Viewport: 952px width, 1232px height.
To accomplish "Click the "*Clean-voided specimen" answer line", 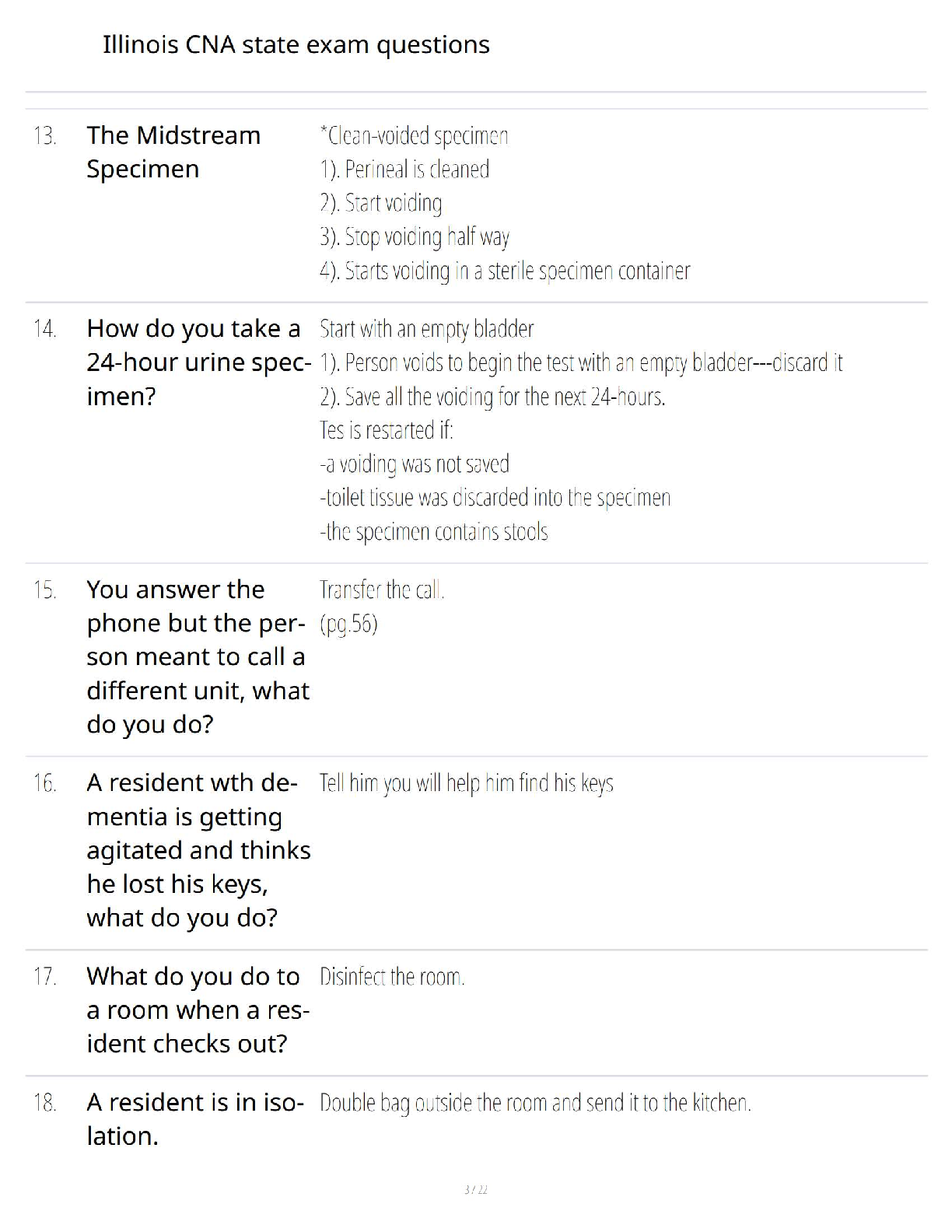I will tap(414, 136).
